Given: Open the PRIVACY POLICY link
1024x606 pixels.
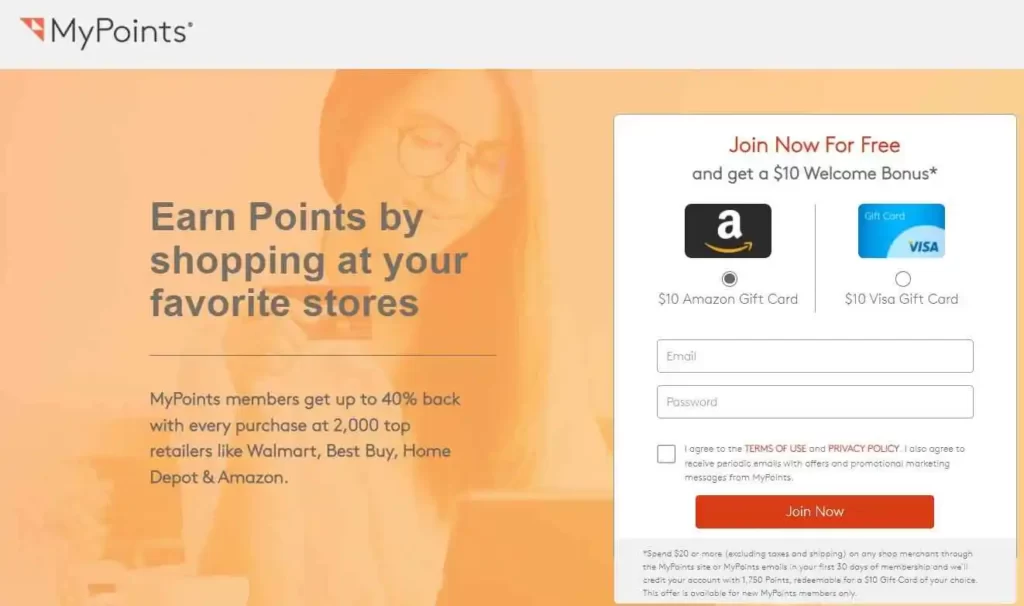Looking at the screenshot, I should pyautogui.click(x=863, y=449).
